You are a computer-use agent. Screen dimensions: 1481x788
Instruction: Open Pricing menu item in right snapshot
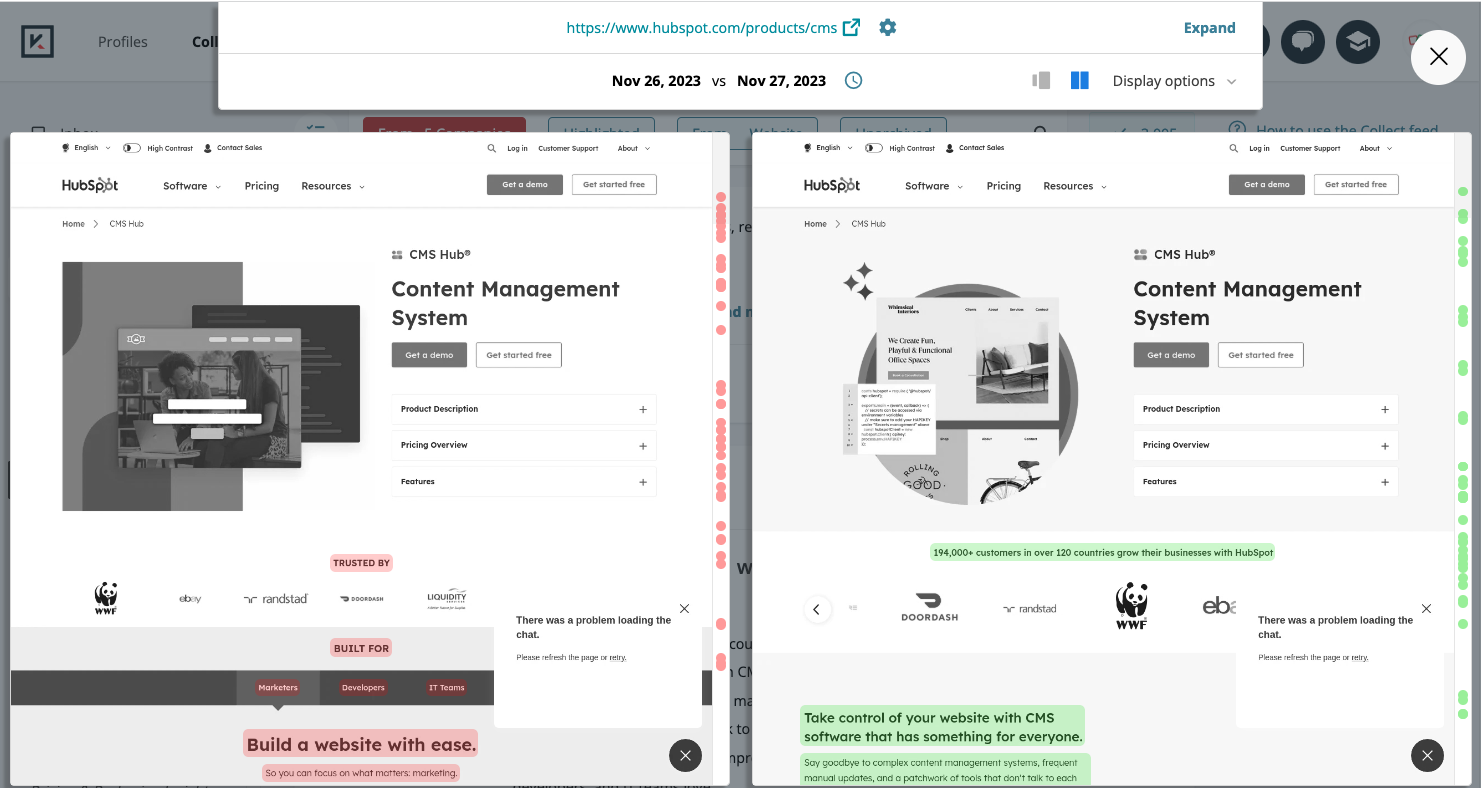click(x=1003, y=186)
